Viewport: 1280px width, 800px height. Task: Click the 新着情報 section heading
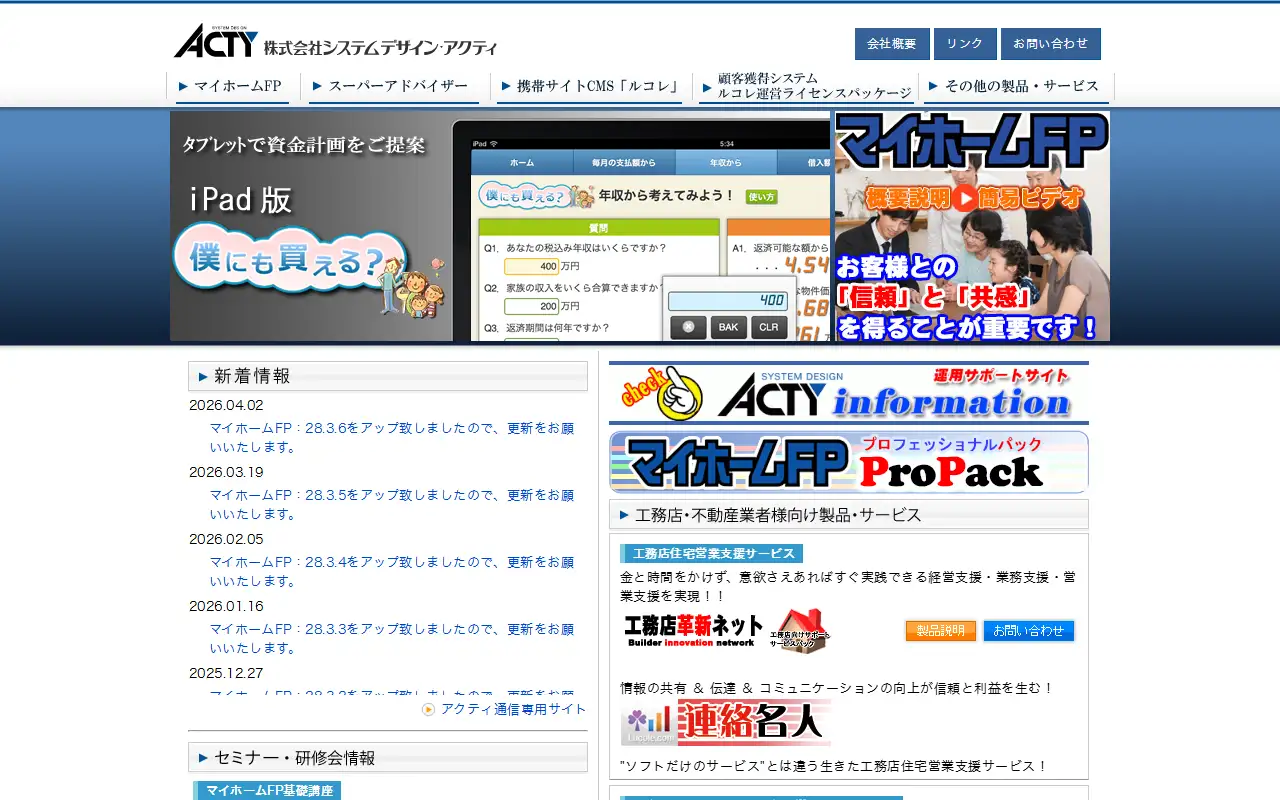[x=388, y=376]
